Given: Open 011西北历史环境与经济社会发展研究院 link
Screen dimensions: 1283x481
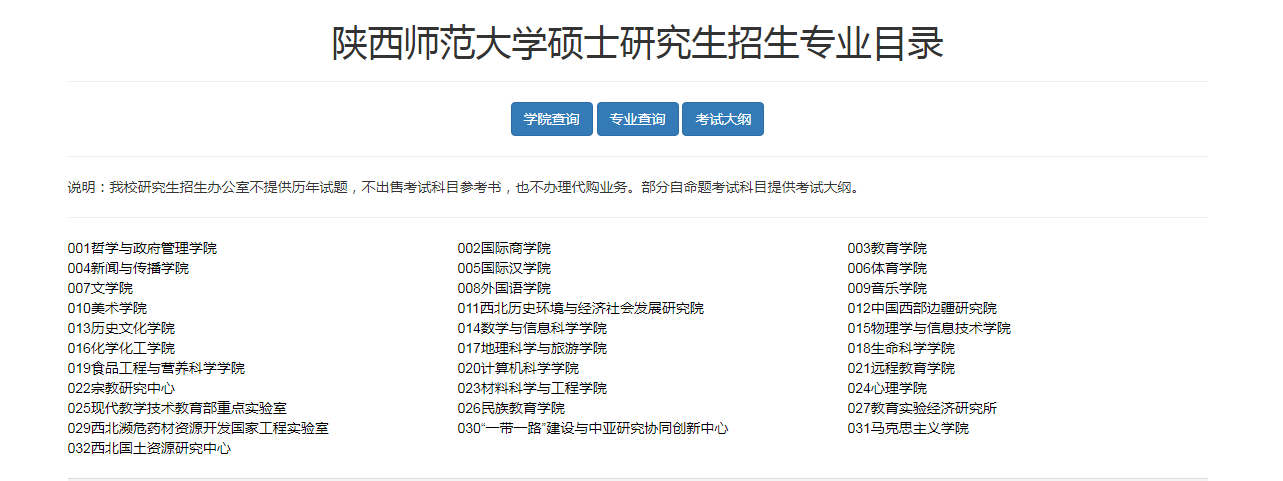Looking at the screenshot, I should (x=580, y=308).
